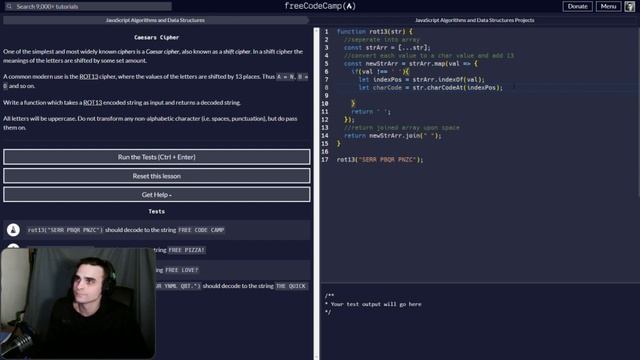Select the Tests heading

(x=157, y=211)
